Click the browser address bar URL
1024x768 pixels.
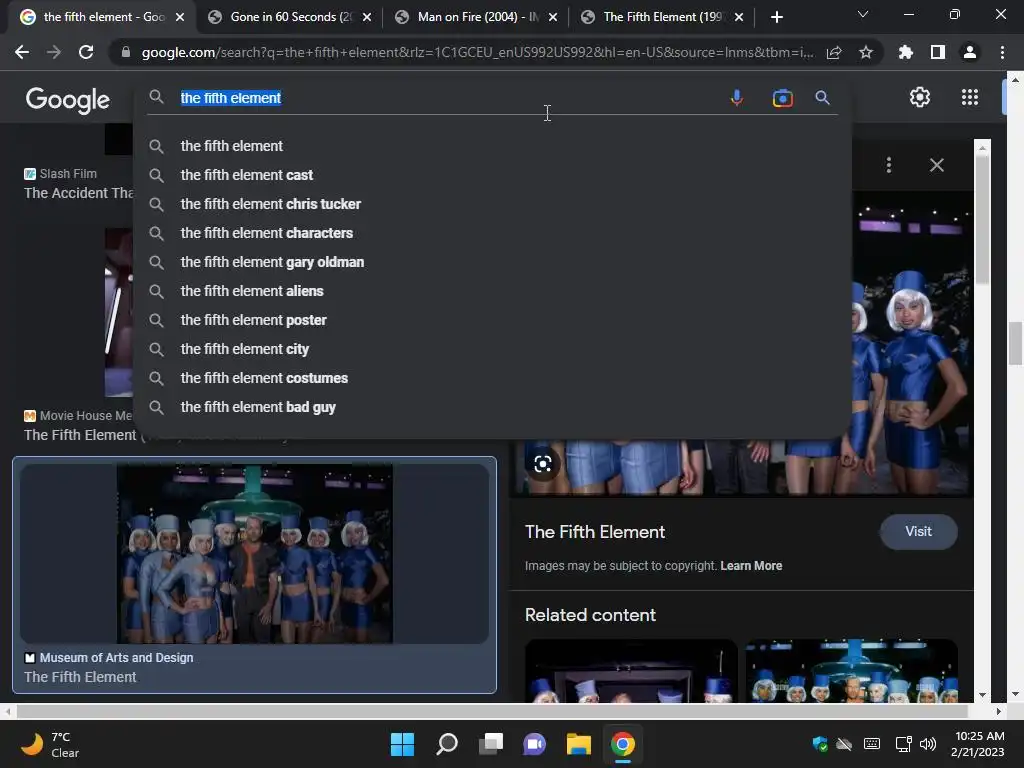pyautogui.click(x=477, y=52)
